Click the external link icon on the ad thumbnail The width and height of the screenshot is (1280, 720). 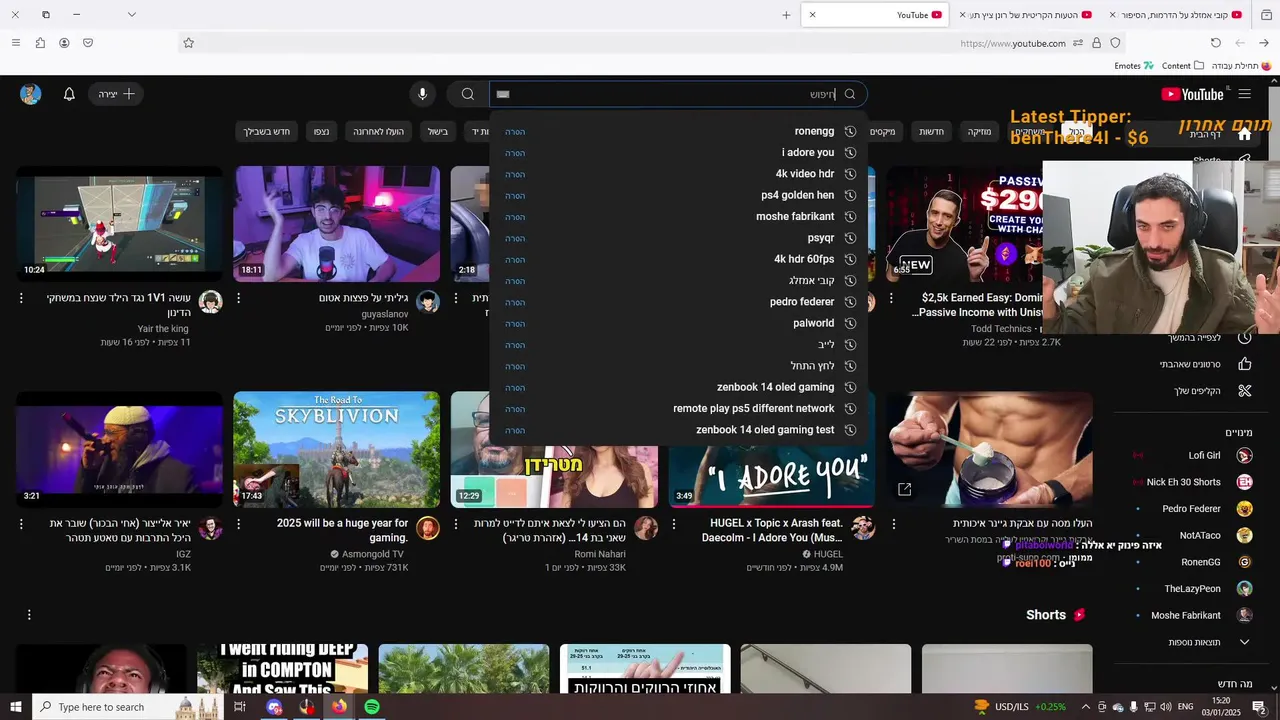(x=904, y=489)
